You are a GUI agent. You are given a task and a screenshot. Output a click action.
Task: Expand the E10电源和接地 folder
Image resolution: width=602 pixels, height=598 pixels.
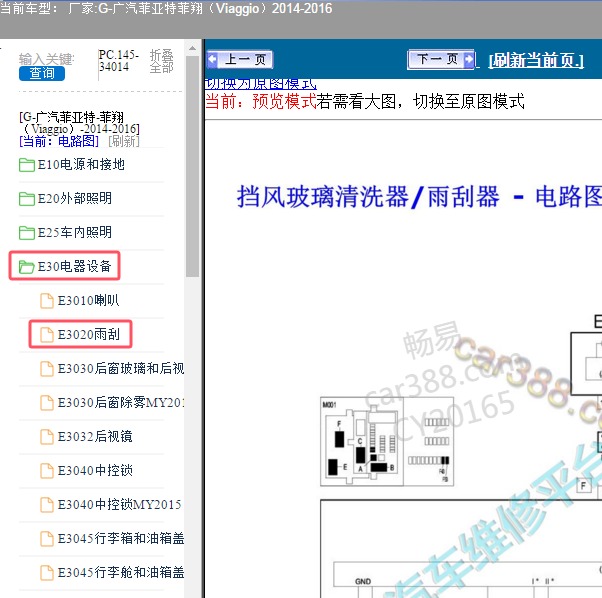point(80,165)
